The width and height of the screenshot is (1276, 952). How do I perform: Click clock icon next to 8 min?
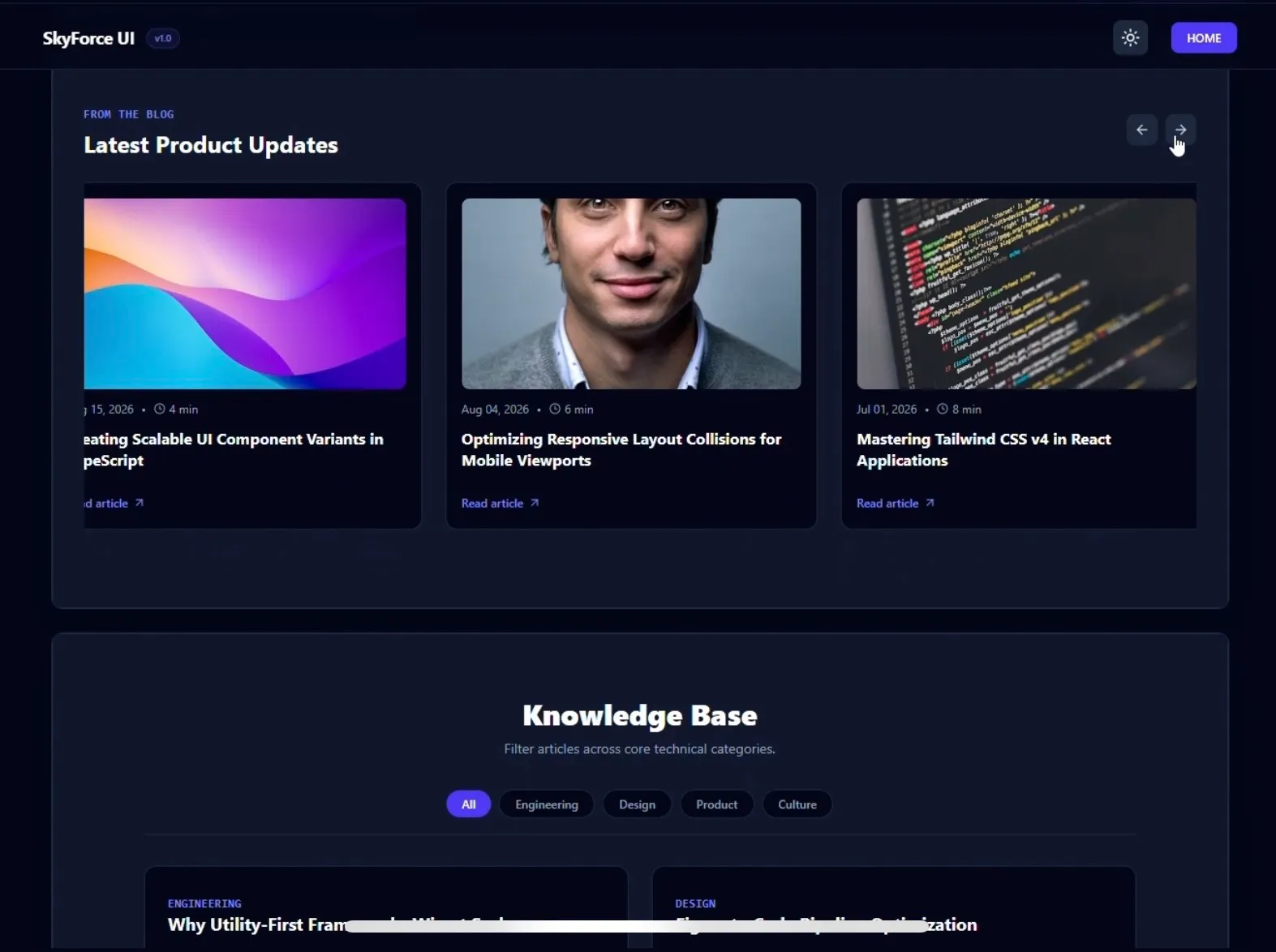943,409
